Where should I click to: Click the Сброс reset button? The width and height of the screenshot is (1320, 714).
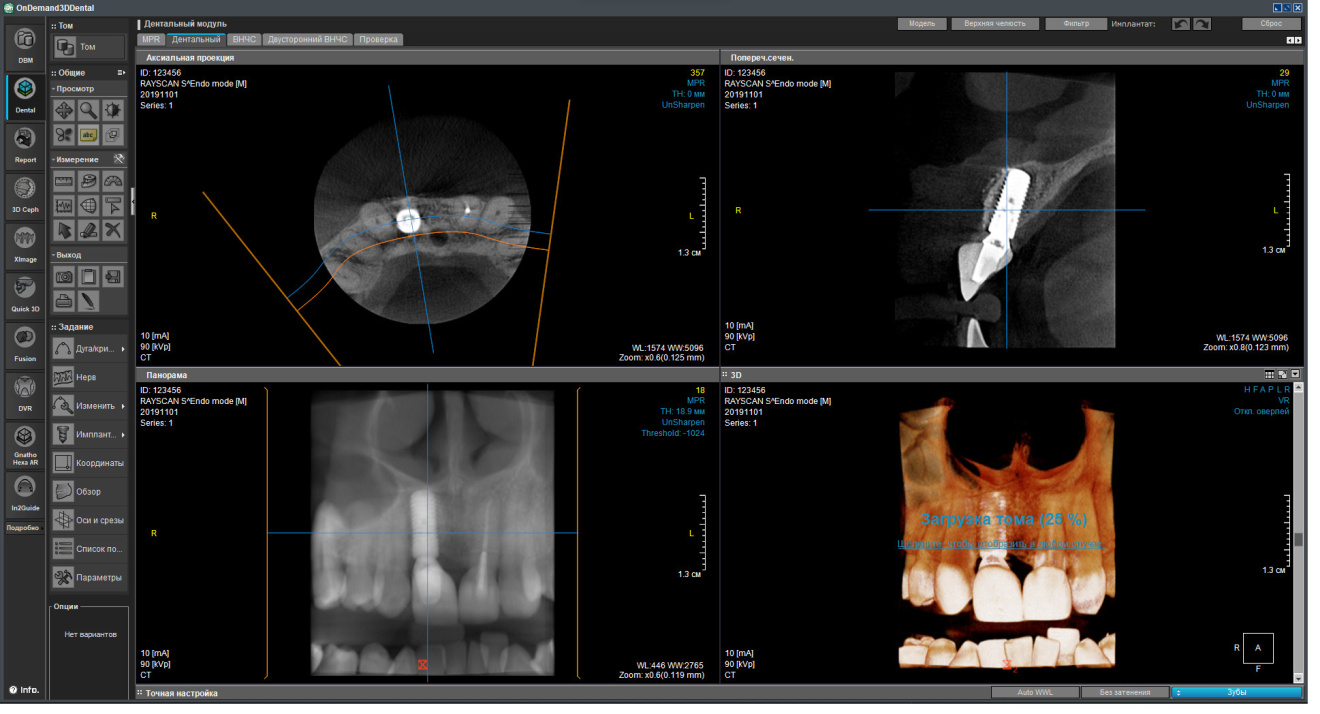coord(1271,24)
